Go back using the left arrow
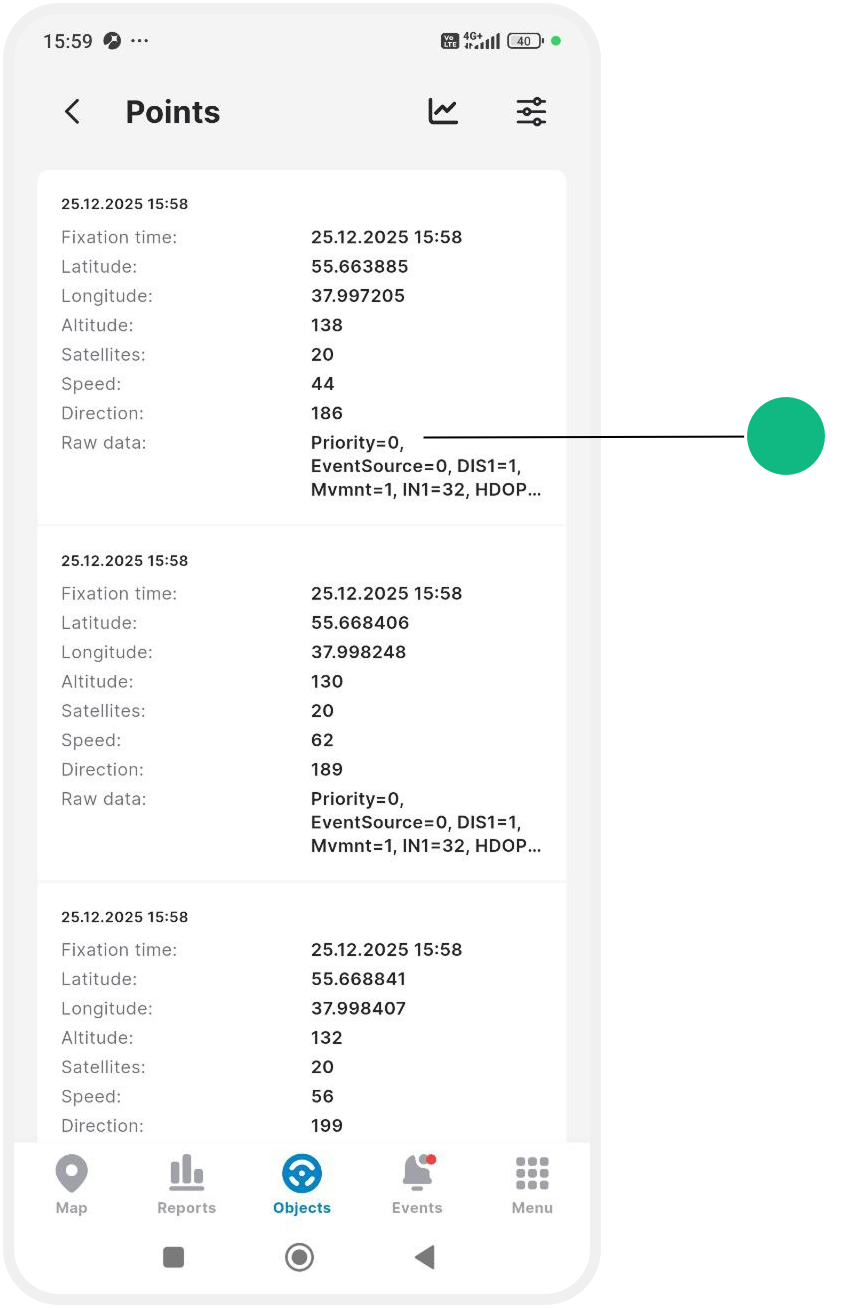This screenshot has width=849, height=1308. click(x=72, y=112)
